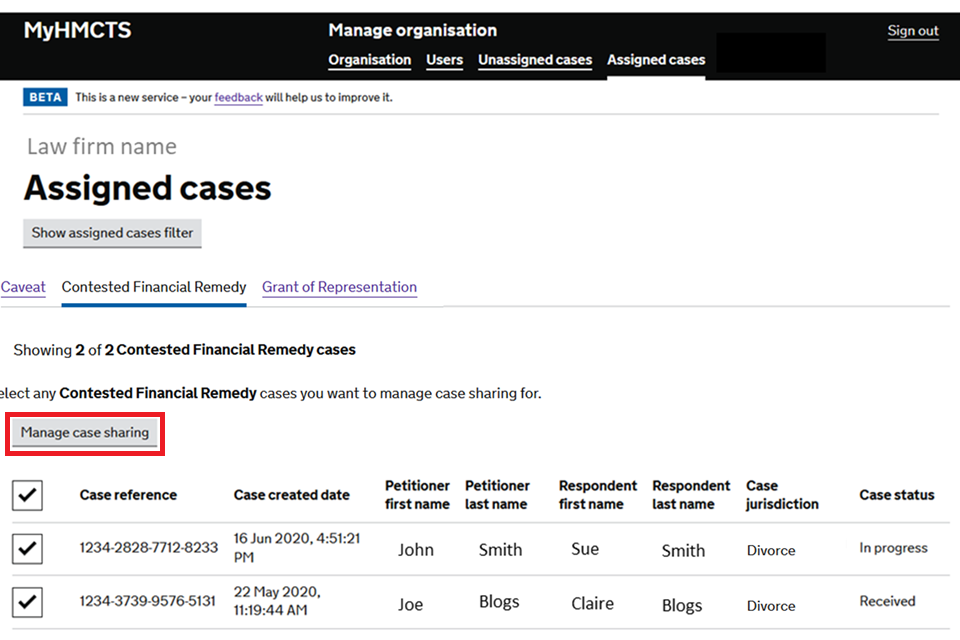Toggle the select-all cases checkbox
Screen dimensions: 960x640
click(x=27, y=495)
